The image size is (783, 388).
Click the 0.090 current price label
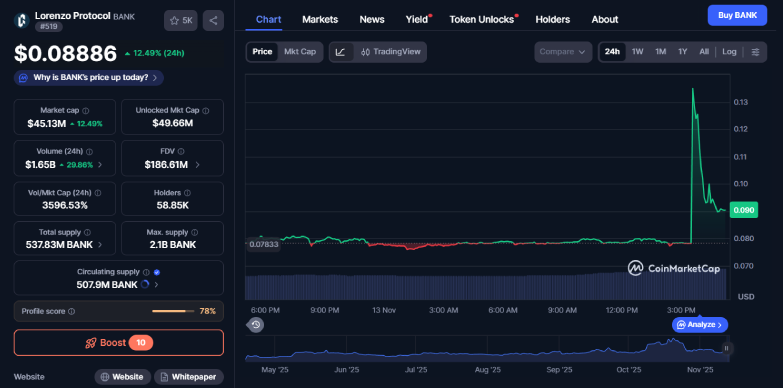tap(744, 210)
